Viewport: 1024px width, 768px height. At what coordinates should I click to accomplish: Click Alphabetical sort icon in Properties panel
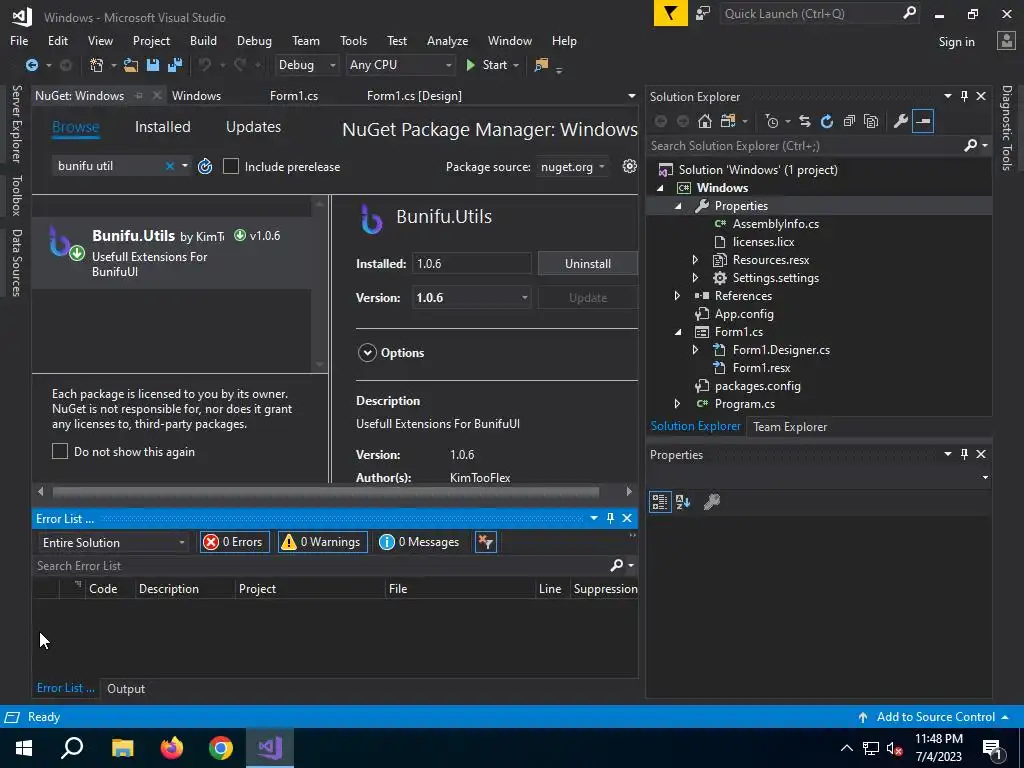click(x=683, y=502)
